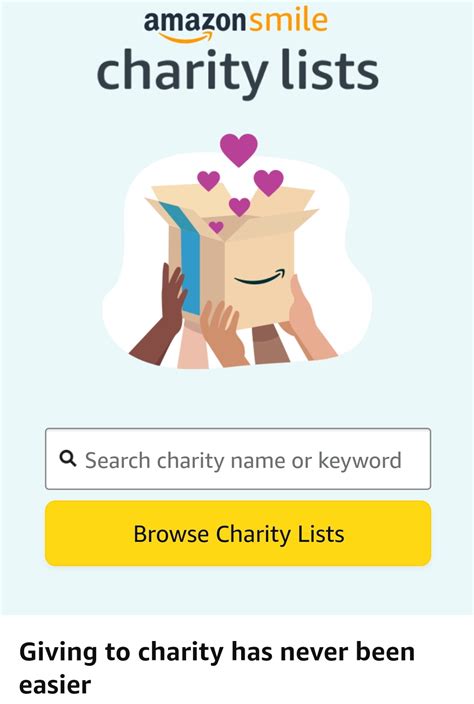This screenshot has width=474, height=704.
Task: Focus the Search charity name or keyword field
Action: (238, 459)
